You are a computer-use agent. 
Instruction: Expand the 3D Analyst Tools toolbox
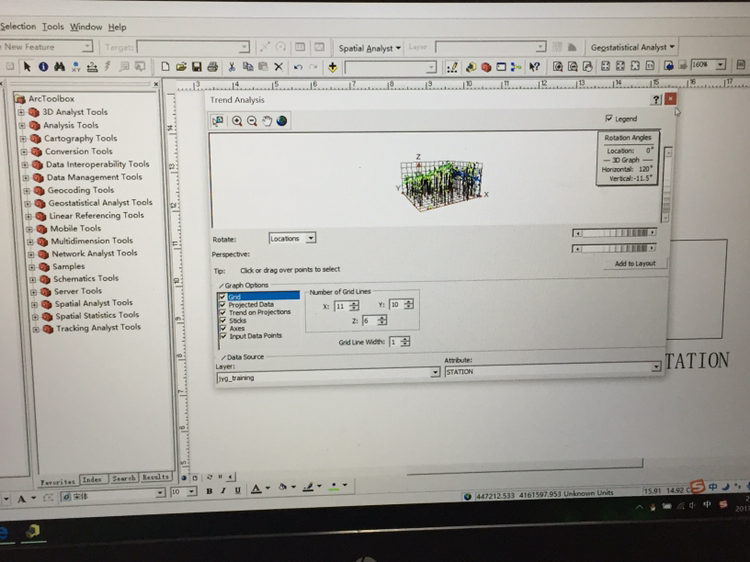coord(21,112)
